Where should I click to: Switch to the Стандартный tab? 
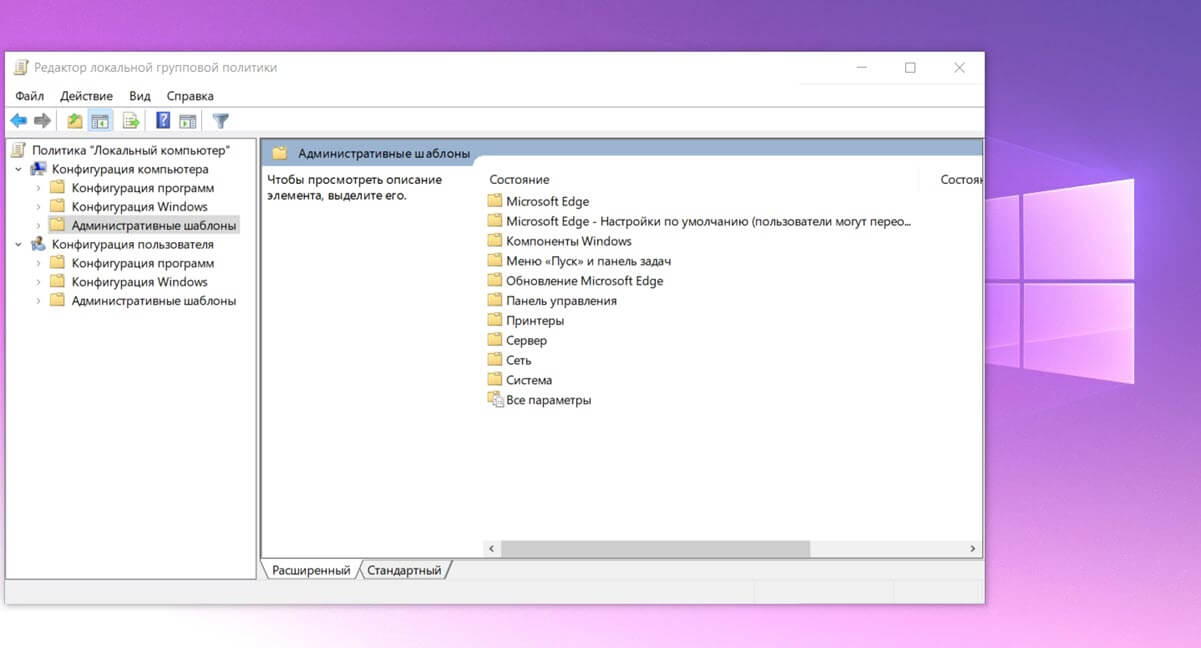(x=404, y=570)
